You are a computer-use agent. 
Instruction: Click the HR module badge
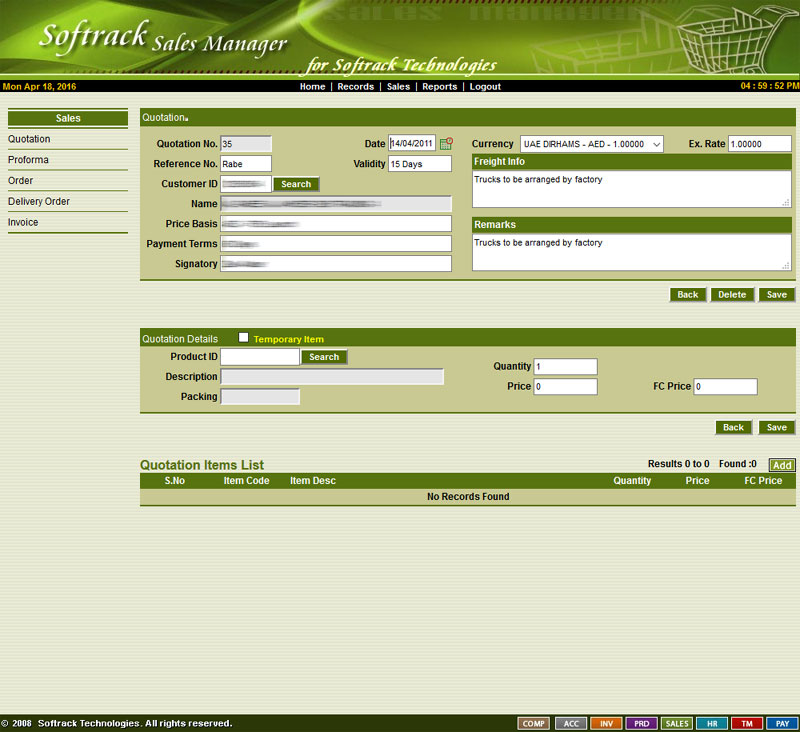(x=711, y=723)
